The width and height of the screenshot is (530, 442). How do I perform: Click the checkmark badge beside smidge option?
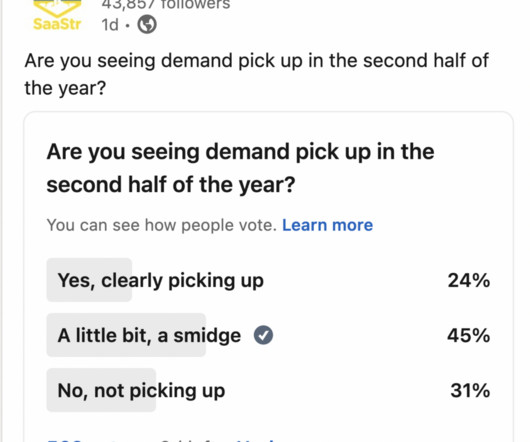[x=263, y=335]
